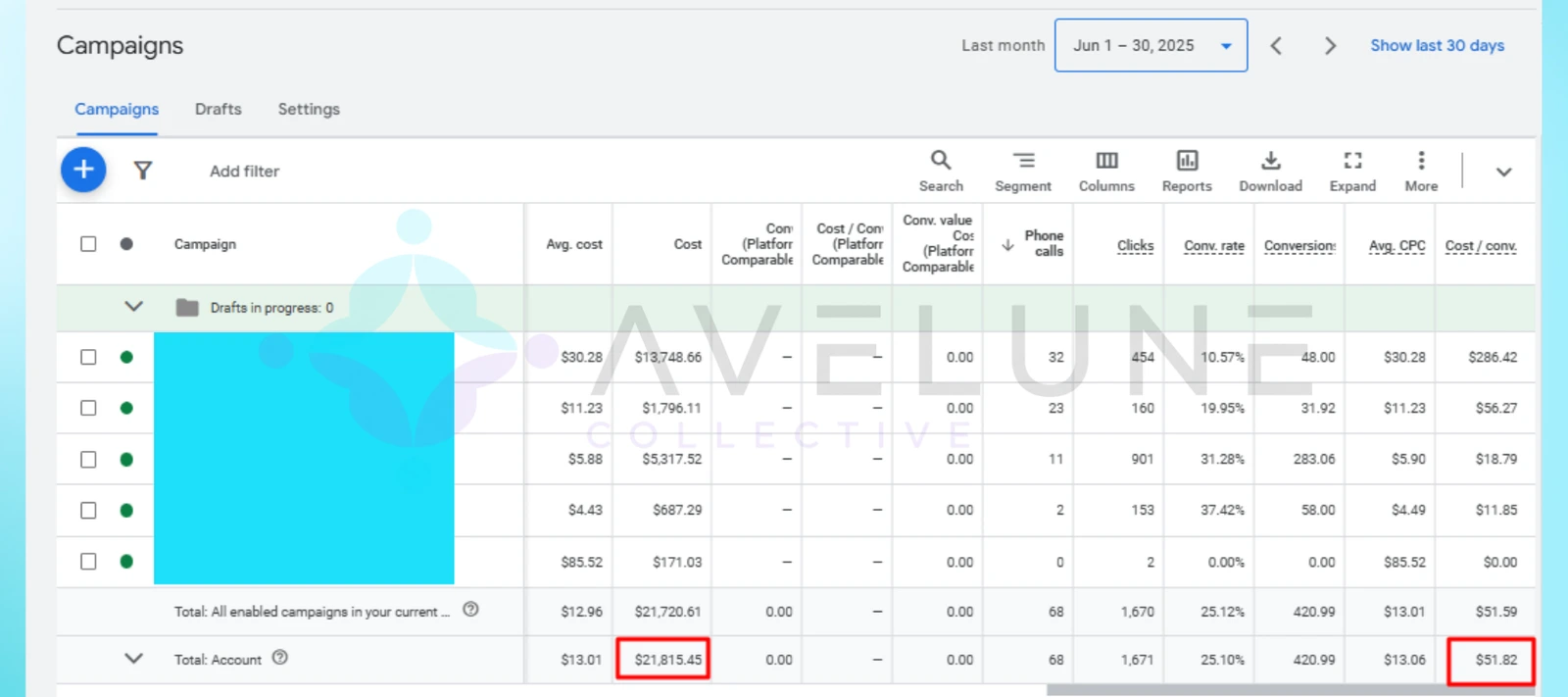Viewport: 1568px width, 697px height.
Task: Open the Reports icon
Action: pyautogui.click(x=1187, y=171)
